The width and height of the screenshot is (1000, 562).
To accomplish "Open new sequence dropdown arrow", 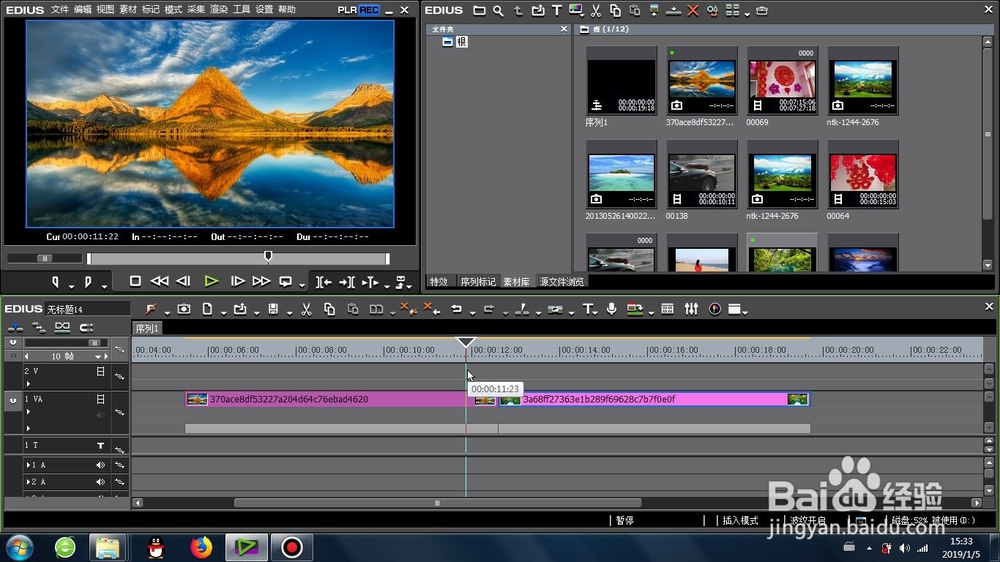I will click(223, 313).
